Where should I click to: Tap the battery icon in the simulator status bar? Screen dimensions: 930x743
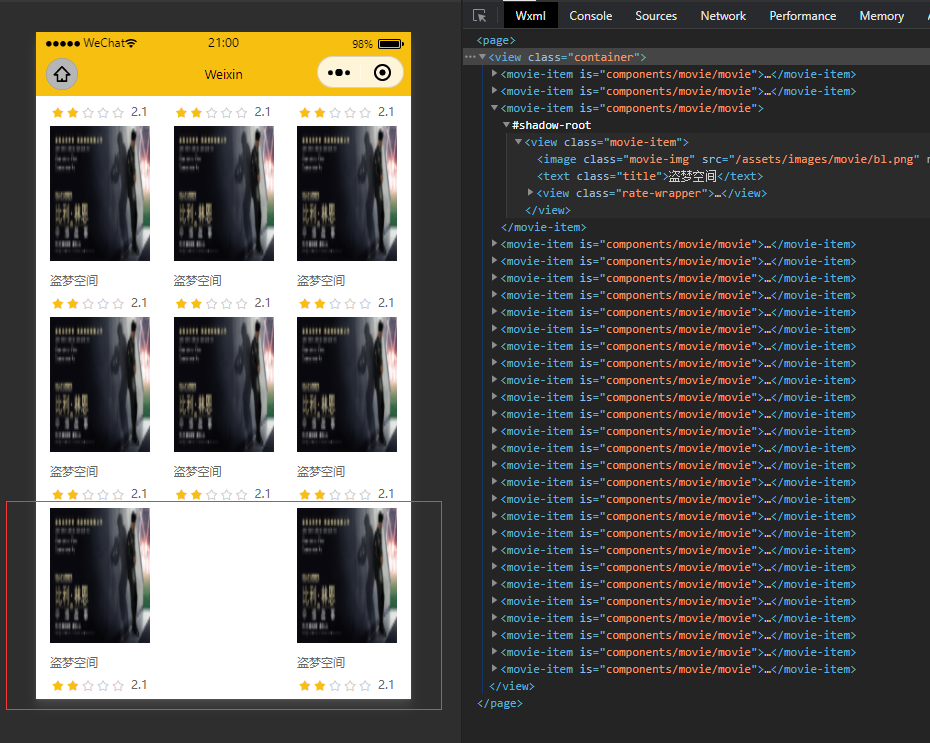point(390,44)
